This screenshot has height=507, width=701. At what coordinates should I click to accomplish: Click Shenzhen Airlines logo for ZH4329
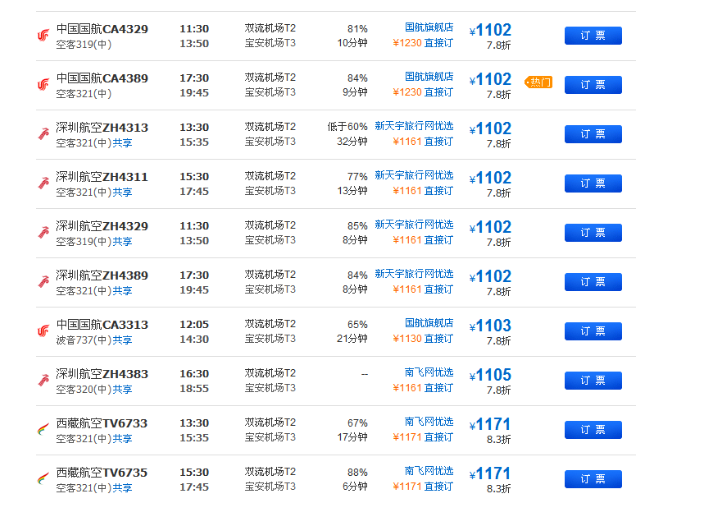tap(43, 232)
